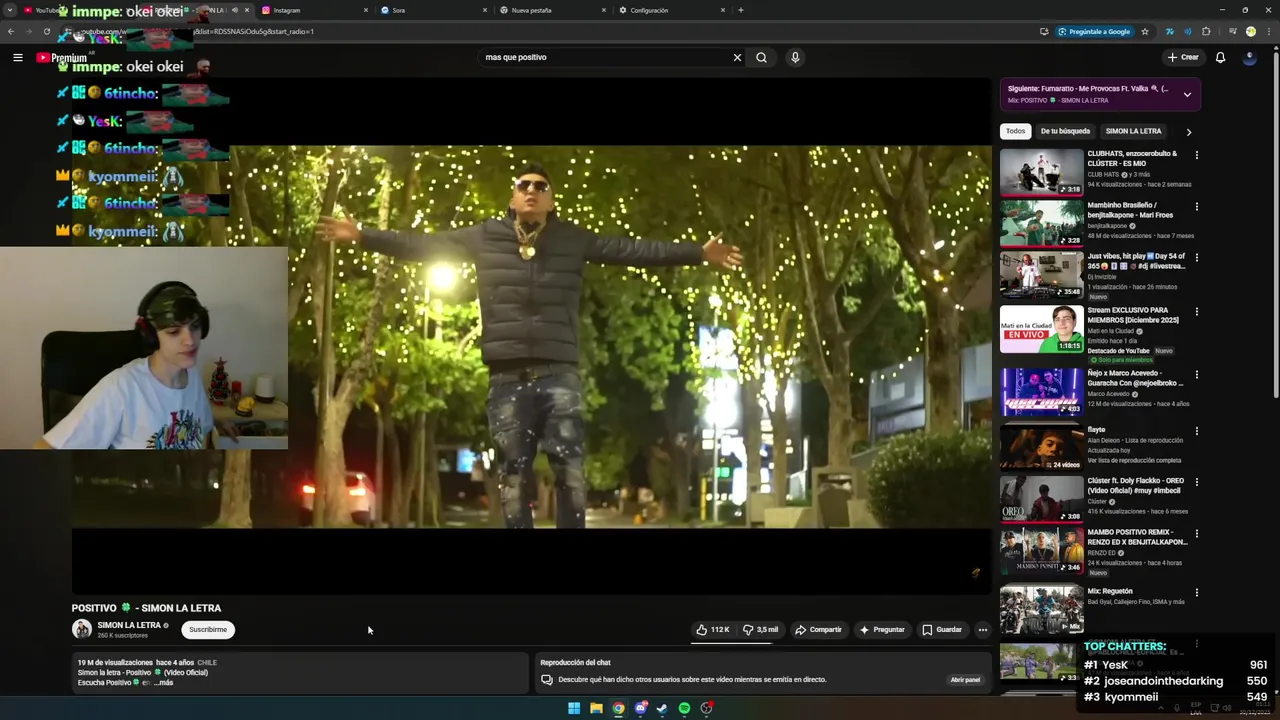This screenshot has height=720, width=1280.
Task: Like the video with 112 K likes
Action: (713, 630)
